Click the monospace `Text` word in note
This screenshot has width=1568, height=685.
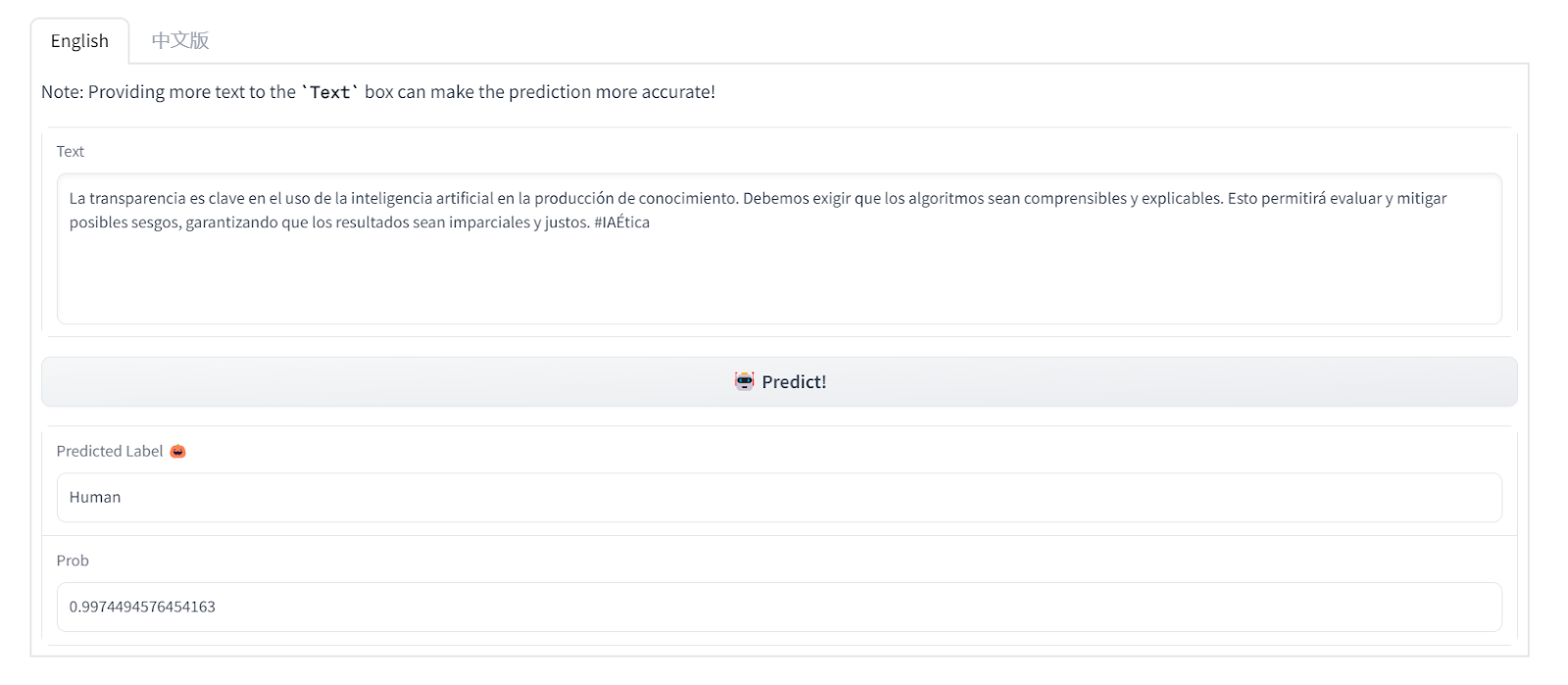pyautogui.click(x=329, y=92)
